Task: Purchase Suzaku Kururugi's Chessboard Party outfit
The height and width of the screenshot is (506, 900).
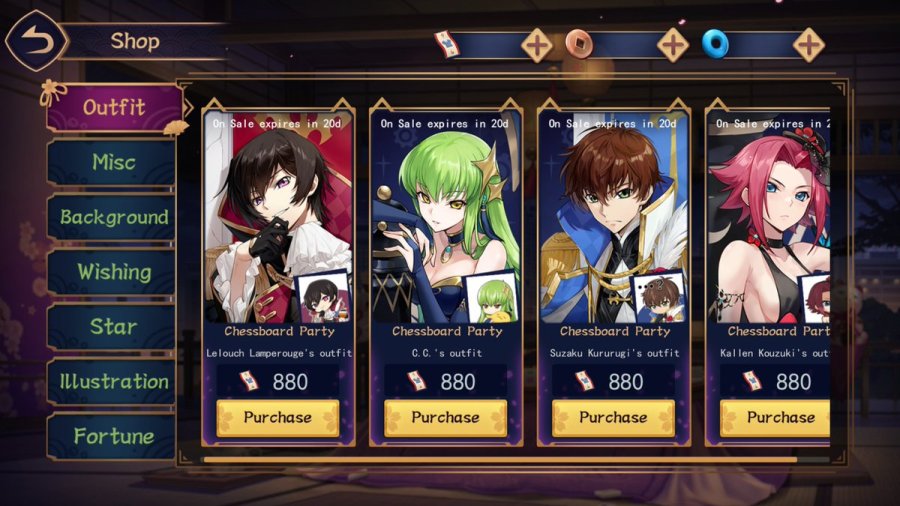Action: coord(613,418)
